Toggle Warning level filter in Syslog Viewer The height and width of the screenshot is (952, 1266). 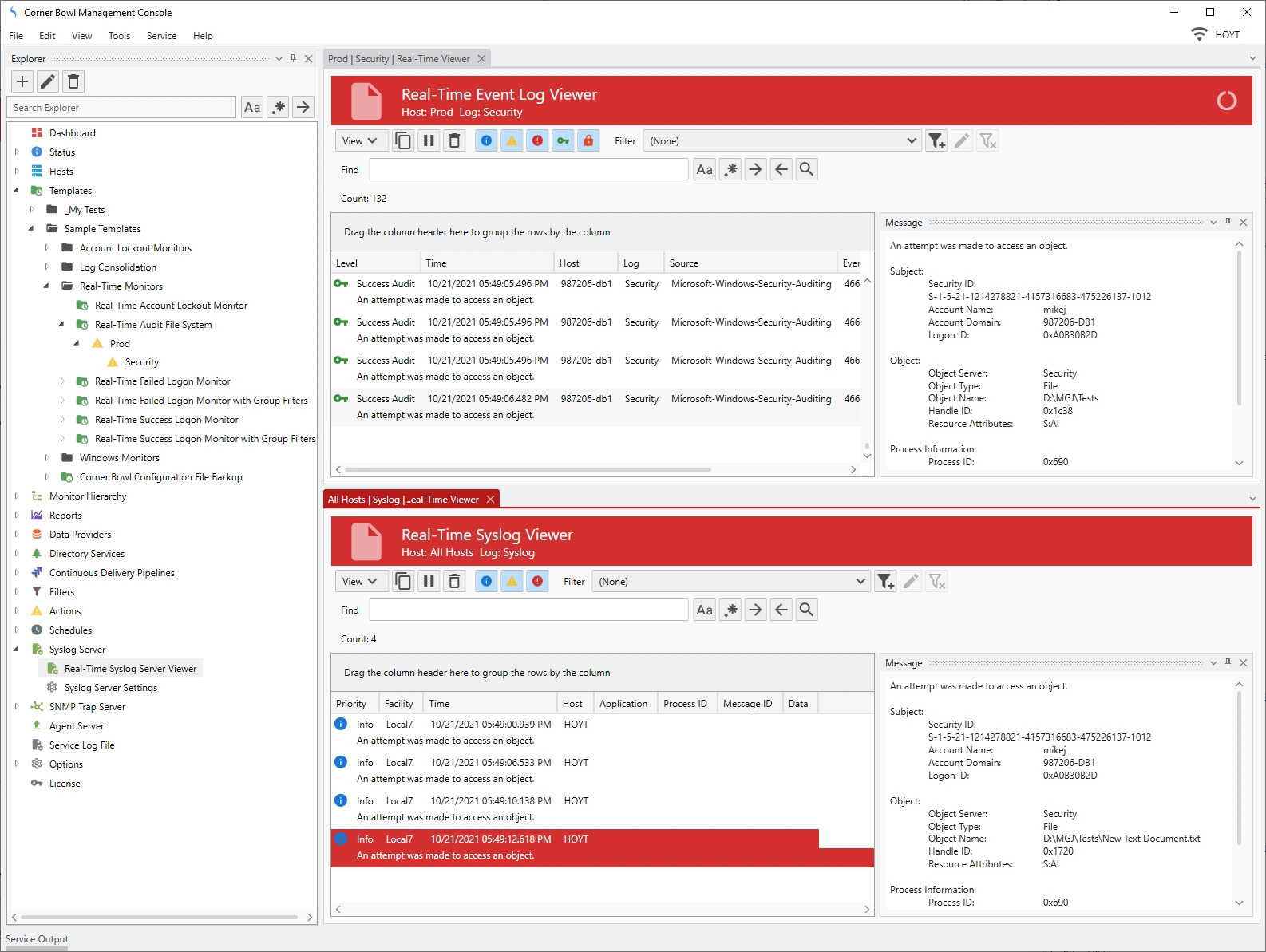click(x=512, y=582)
